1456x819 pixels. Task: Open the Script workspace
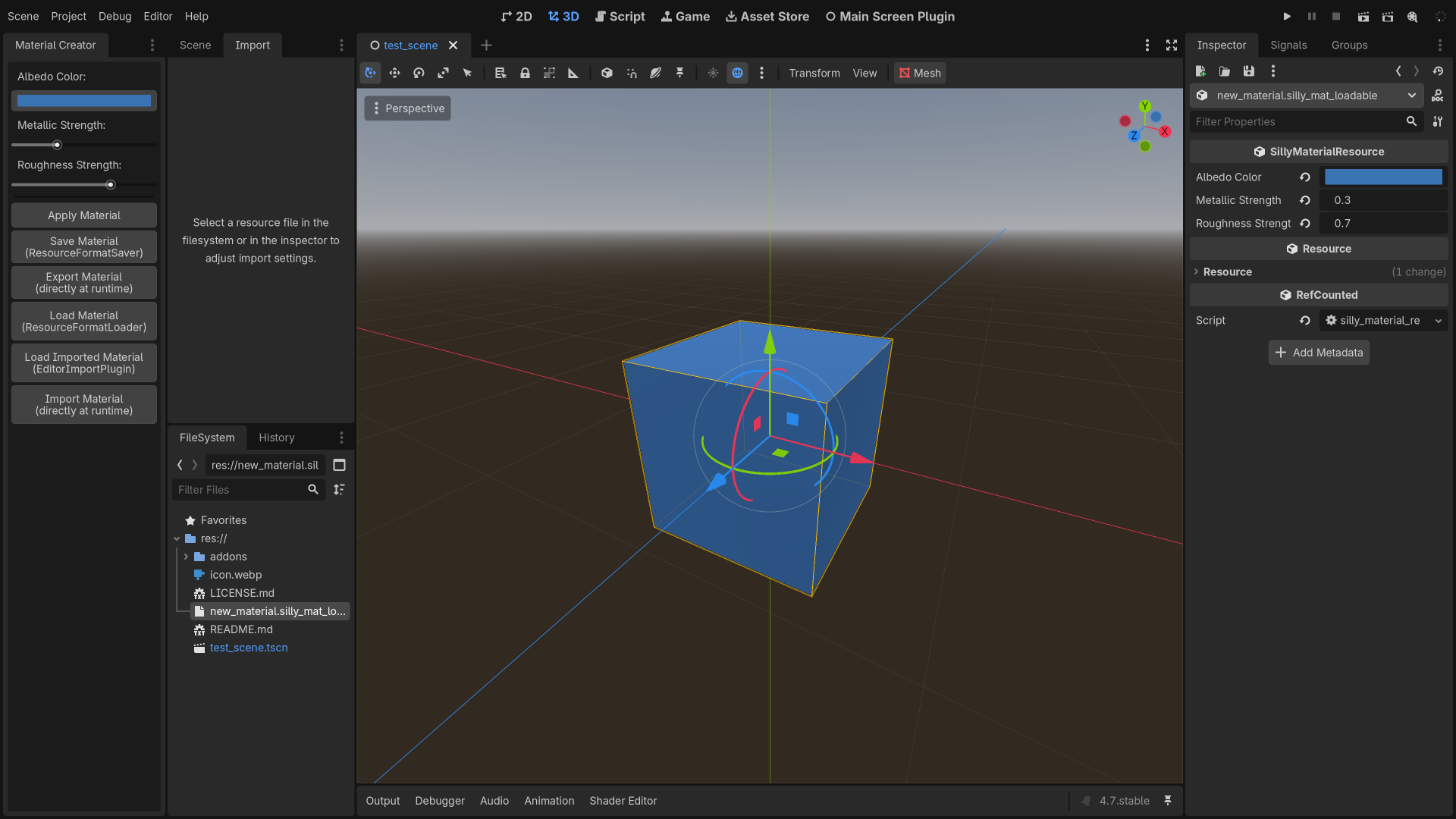(x=620, y=16)
